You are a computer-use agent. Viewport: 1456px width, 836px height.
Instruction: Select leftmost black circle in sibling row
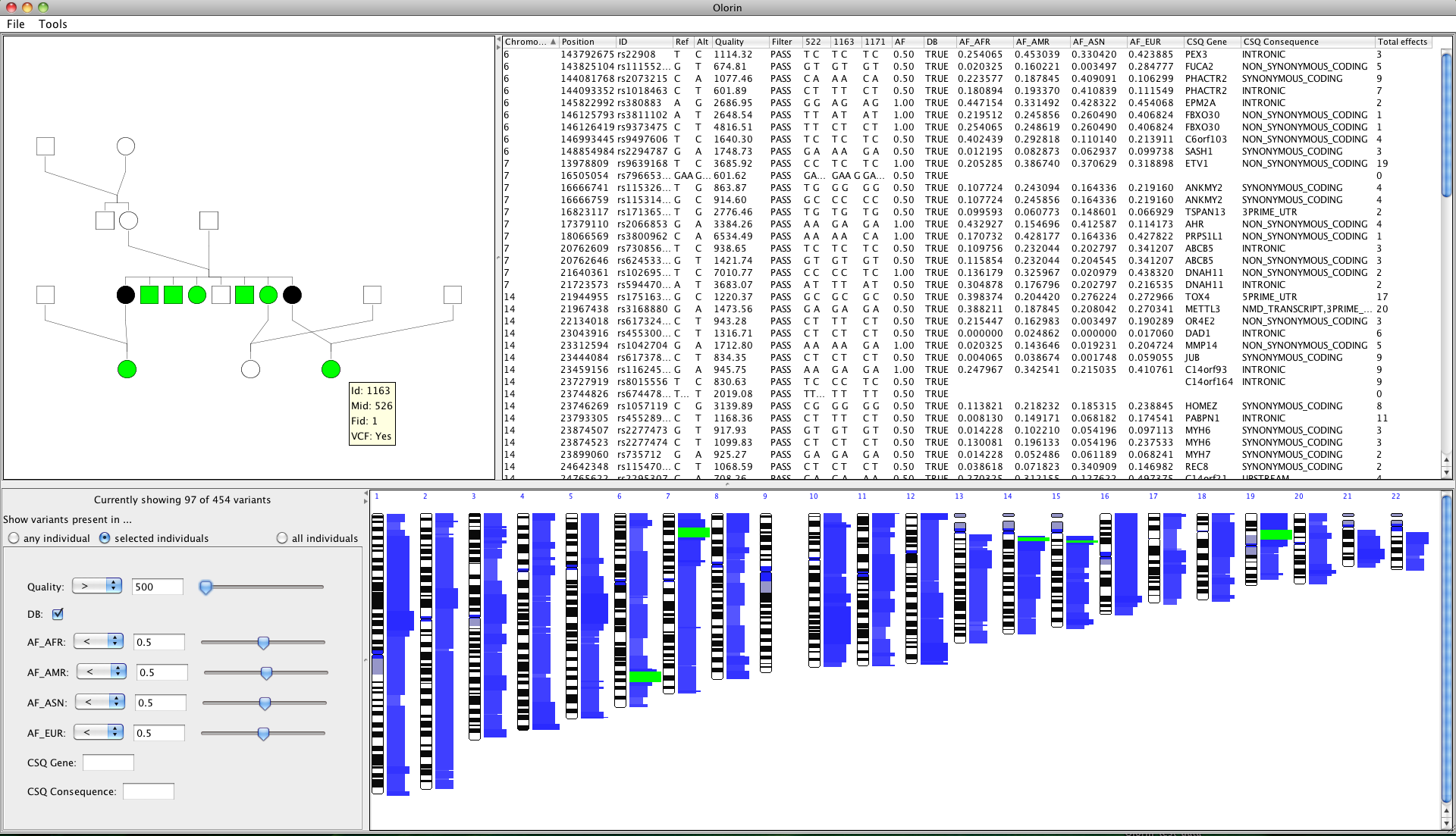point(126,295)
